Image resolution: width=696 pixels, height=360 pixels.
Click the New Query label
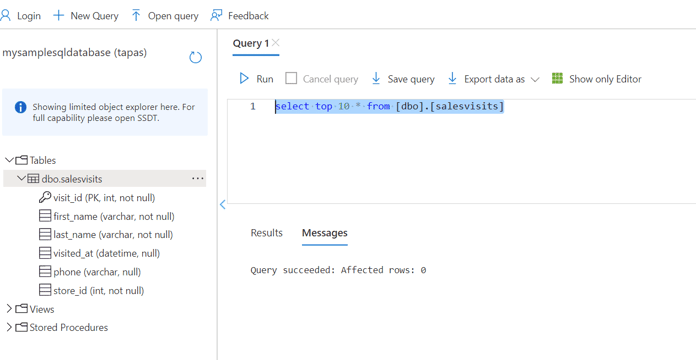click(94, 16)
